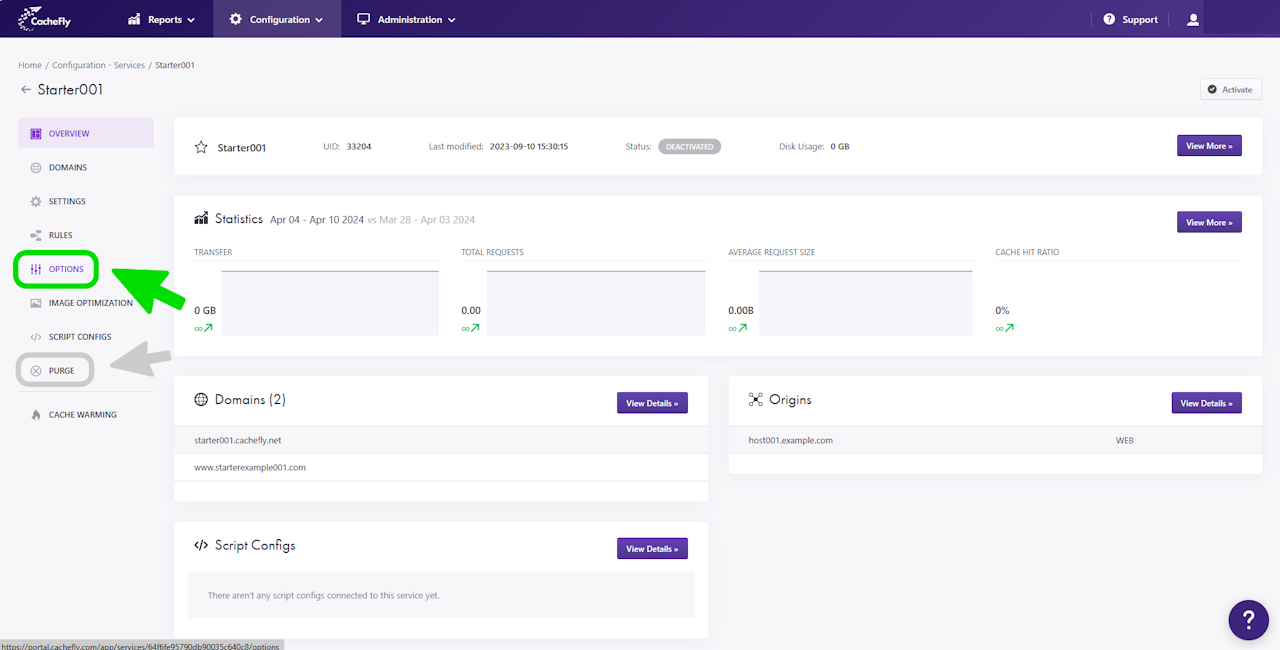This screenshot has width=1280, height=650.
Task: Expand the Administration dropdown menu
Action: (406, 19)
